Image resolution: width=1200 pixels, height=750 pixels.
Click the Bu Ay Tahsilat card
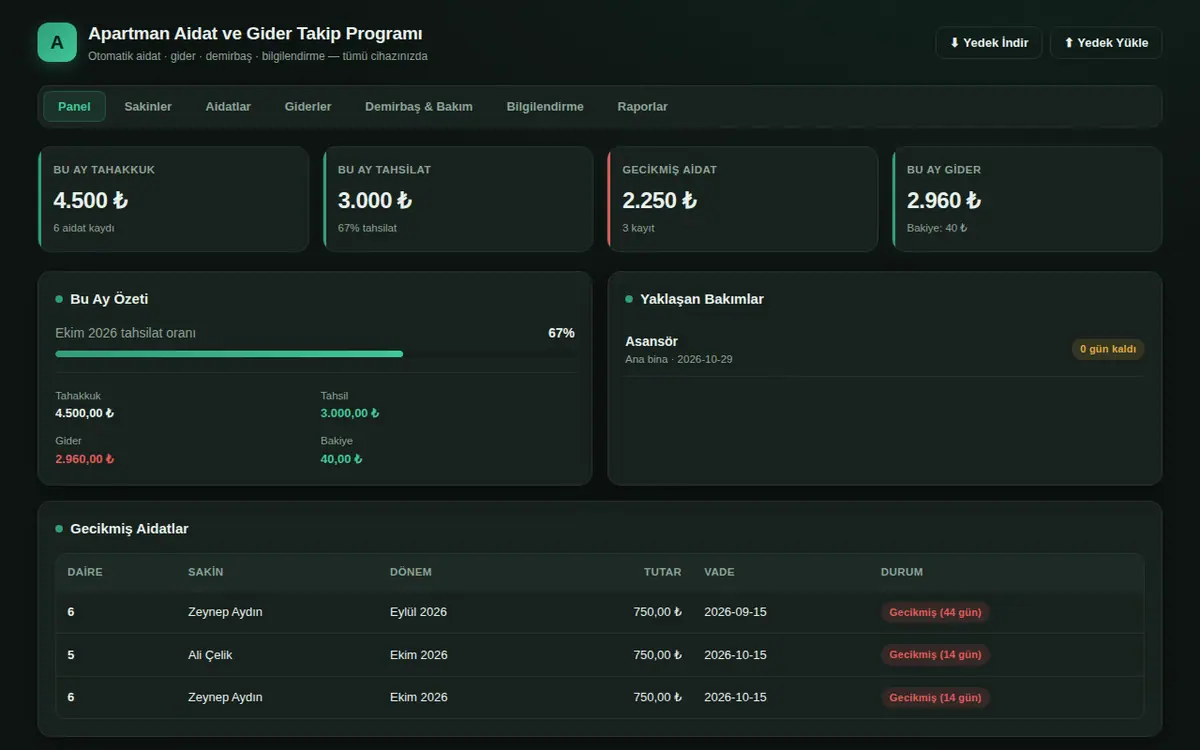tap(458, 199)
